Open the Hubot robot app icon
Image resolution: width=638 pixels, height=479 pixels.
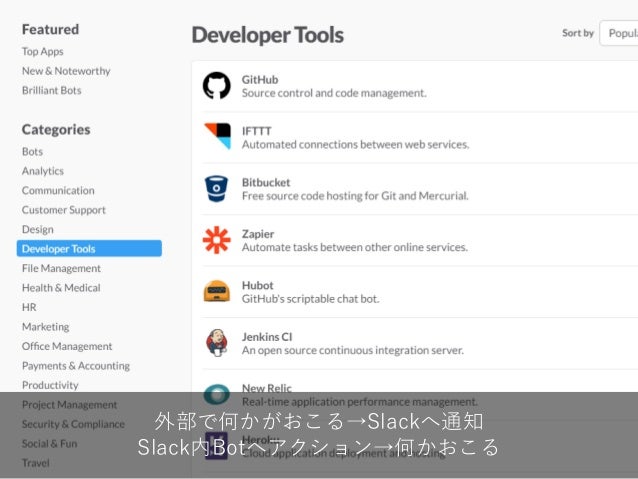(216, 291)
